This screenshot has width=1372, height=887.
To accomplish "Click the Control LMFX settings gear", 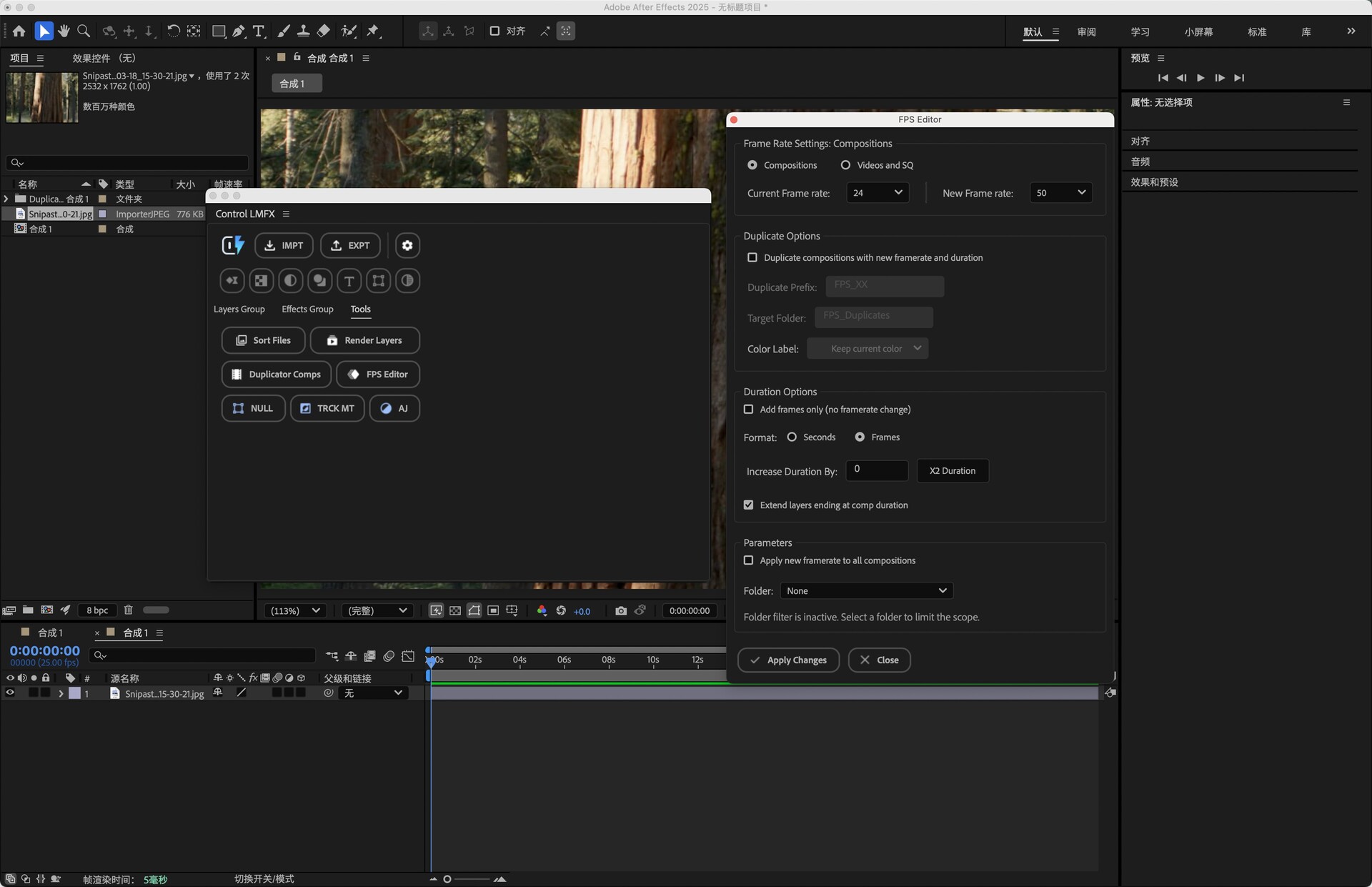I will tap(407, 245).
